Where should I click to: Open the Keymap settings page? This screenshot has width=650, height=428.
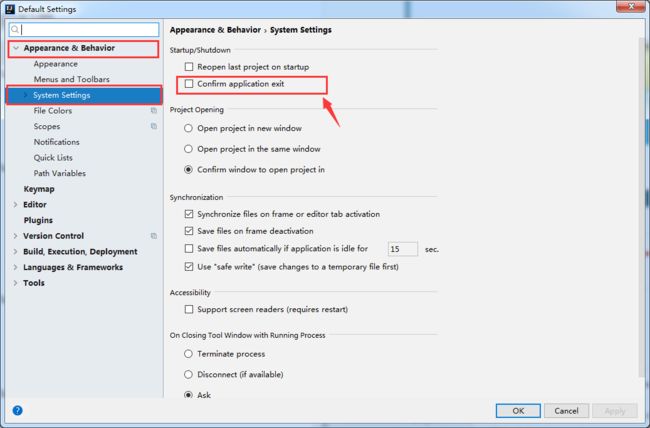[x=39, y=189]
